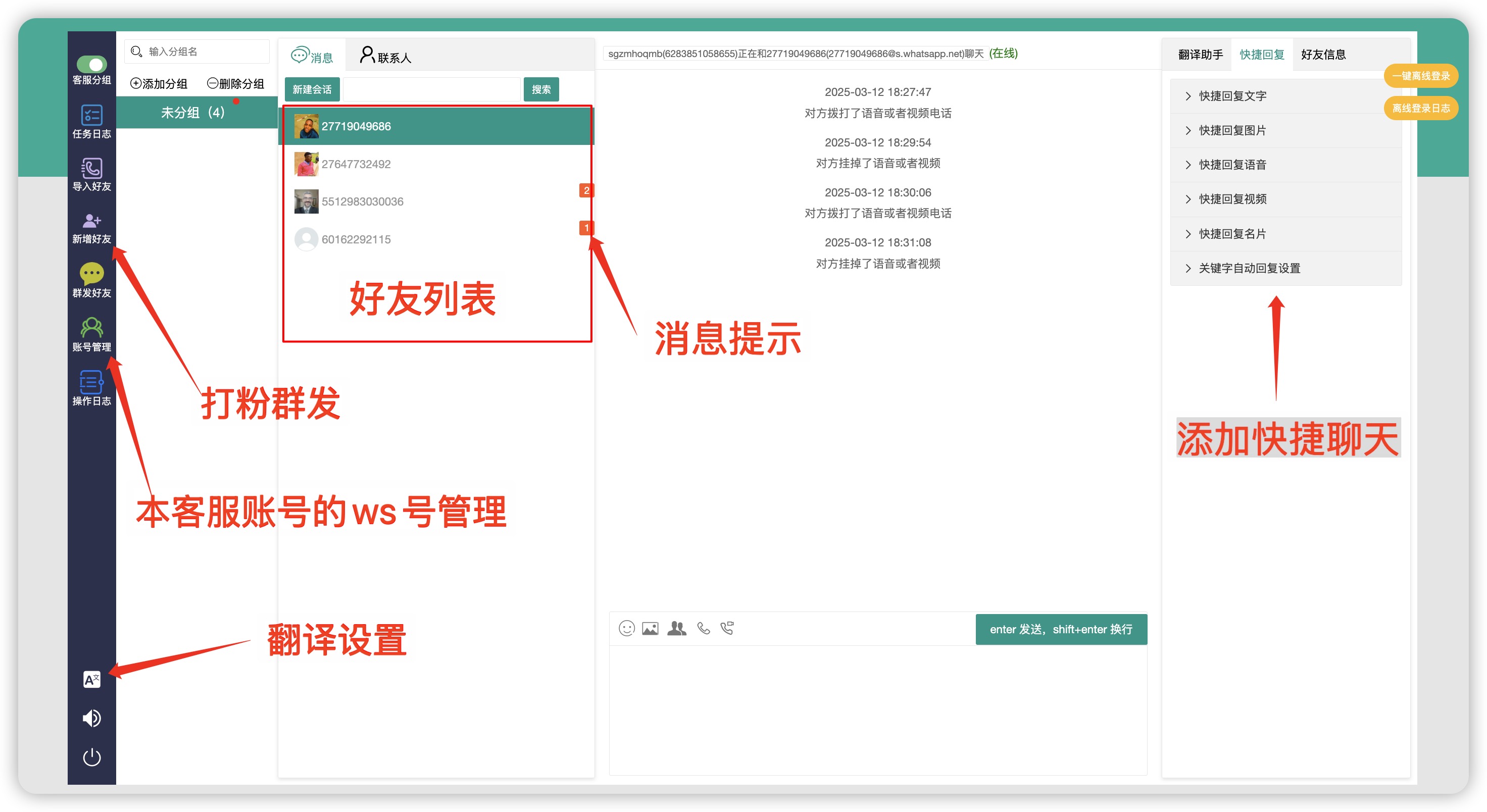This screenshot has height=812, width=1487.
Task: Expand 关键字自动回复设置 section
Action: pyautogui.click(x=1249, y=268)
